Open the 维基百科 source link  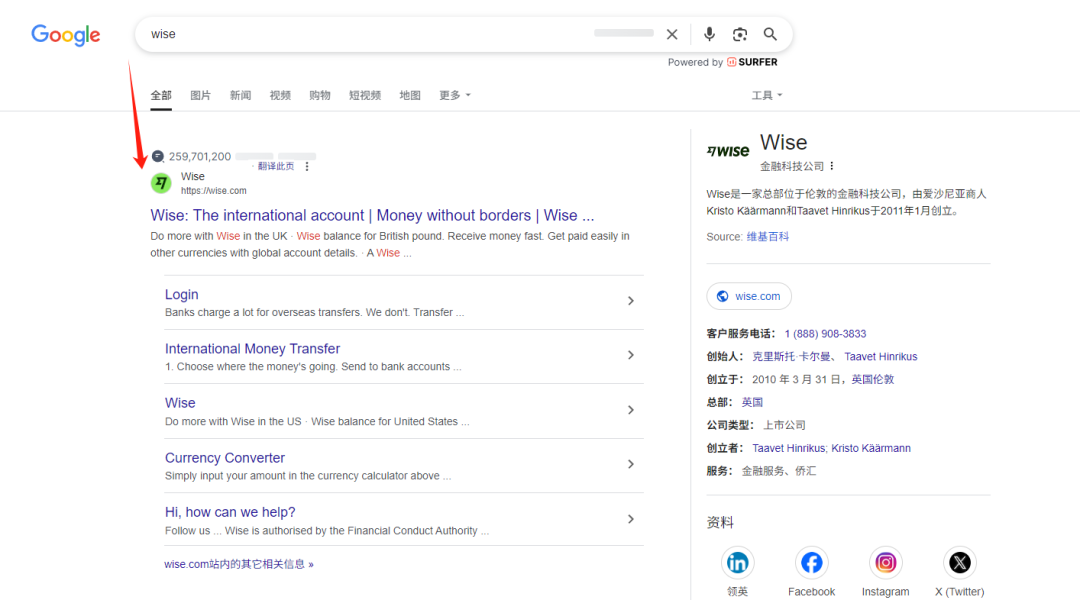767,236
